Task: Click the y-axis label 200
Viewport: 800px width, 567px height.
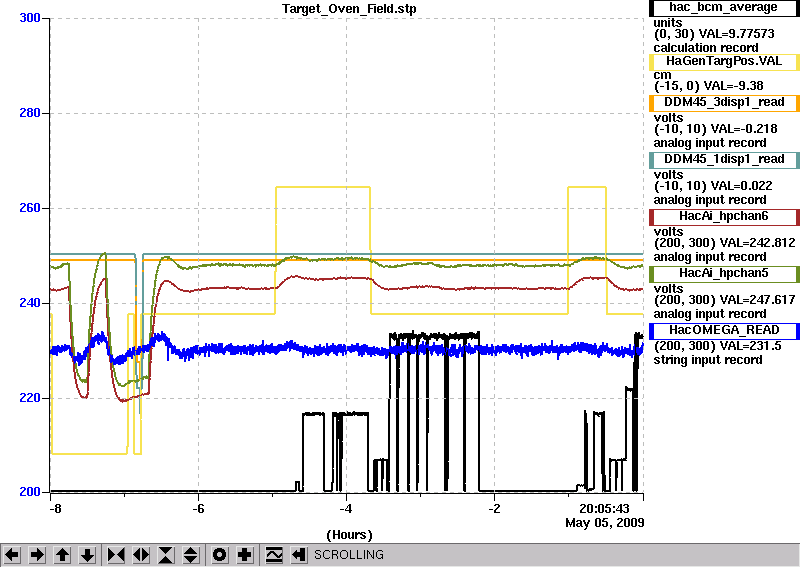Action: [x=30, y=492]
